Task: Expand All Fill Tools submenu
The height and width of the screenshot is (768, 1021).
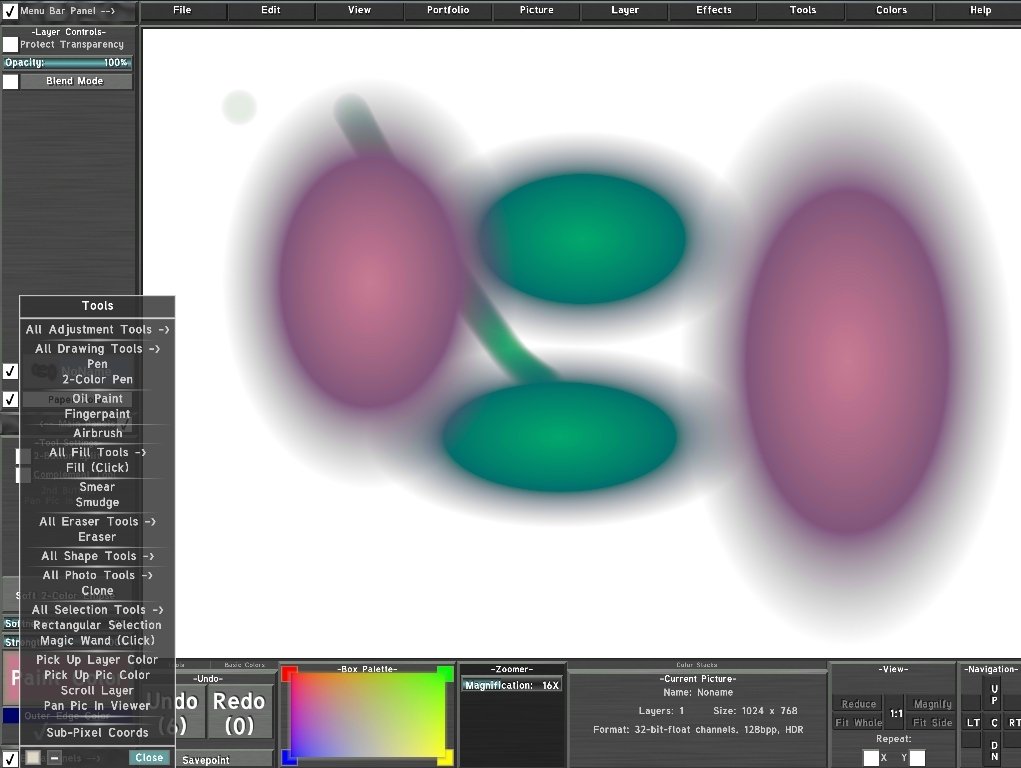Action: coord(97,452)
